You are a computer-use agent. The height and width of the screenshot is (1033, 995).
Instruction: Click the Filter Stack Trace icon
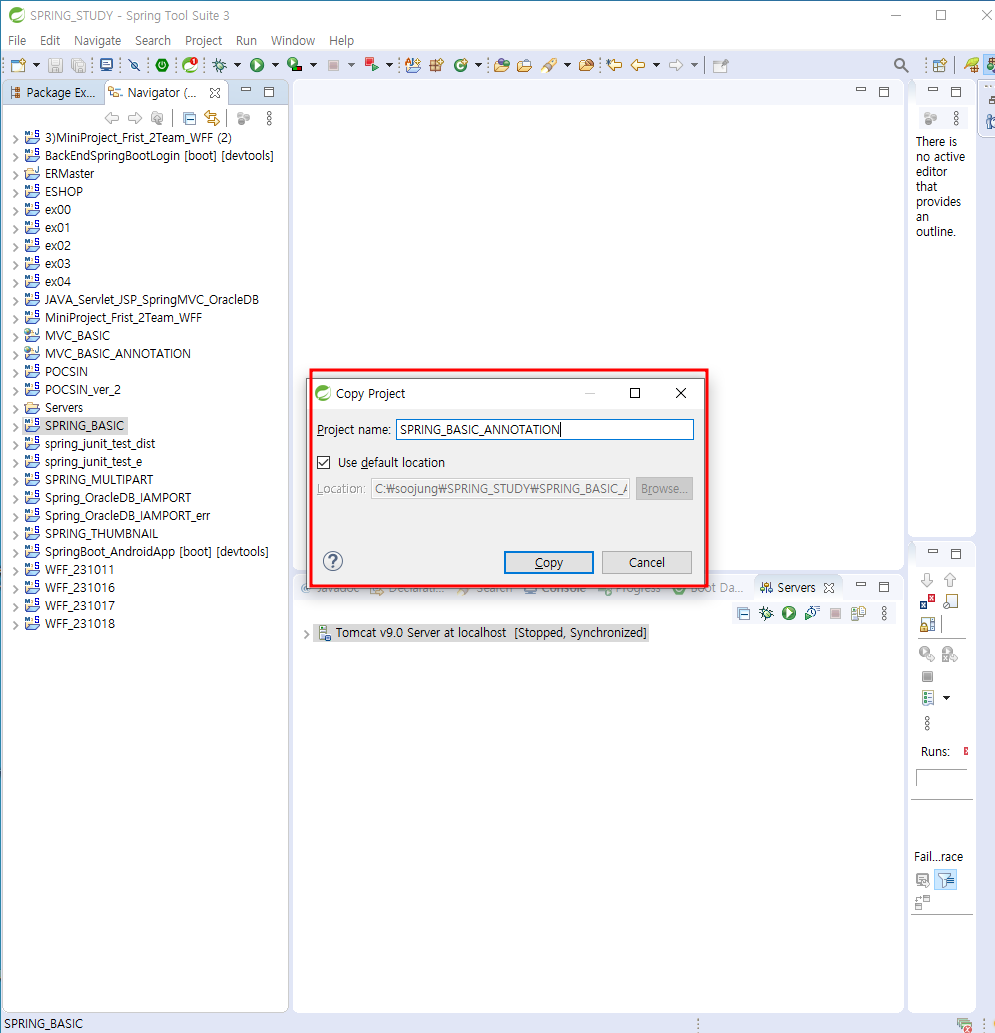(x=946, y=880)
